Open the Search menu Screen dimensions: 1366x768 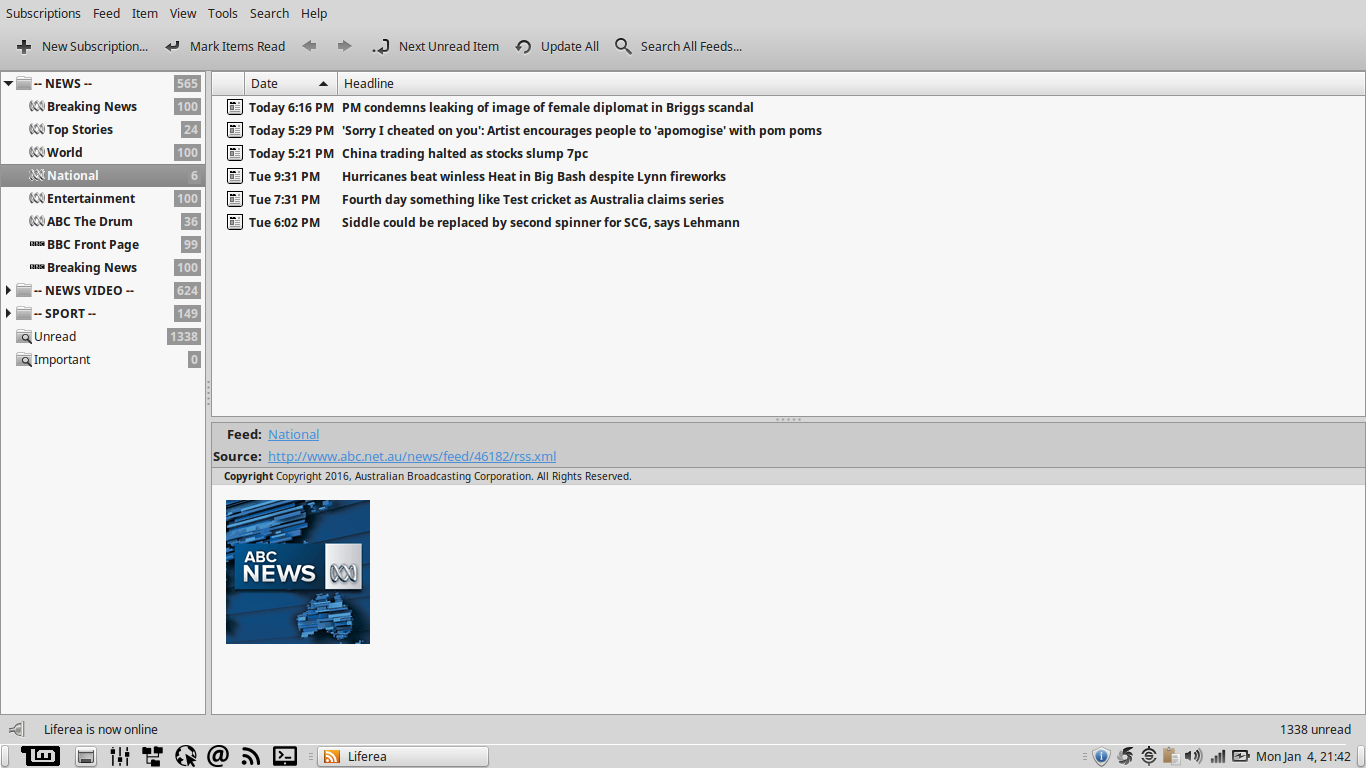point(269,13)
